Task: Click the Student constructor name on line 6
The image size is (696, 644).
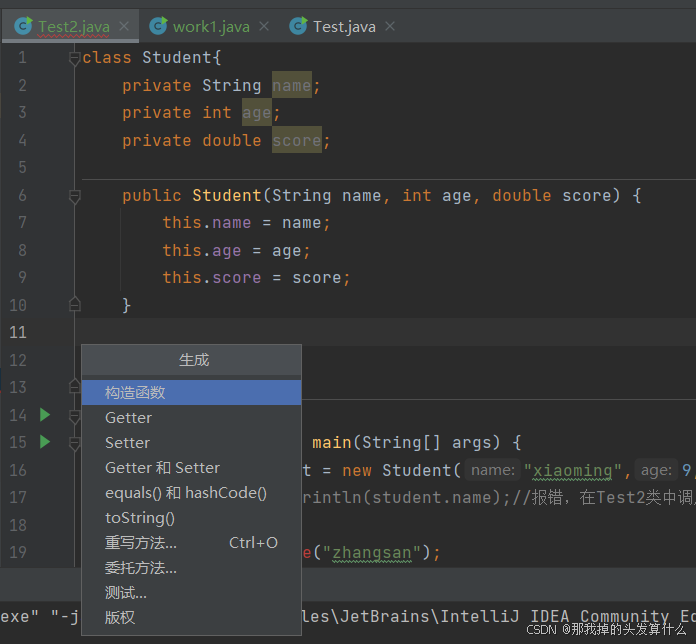Action: tap(227, 195)
